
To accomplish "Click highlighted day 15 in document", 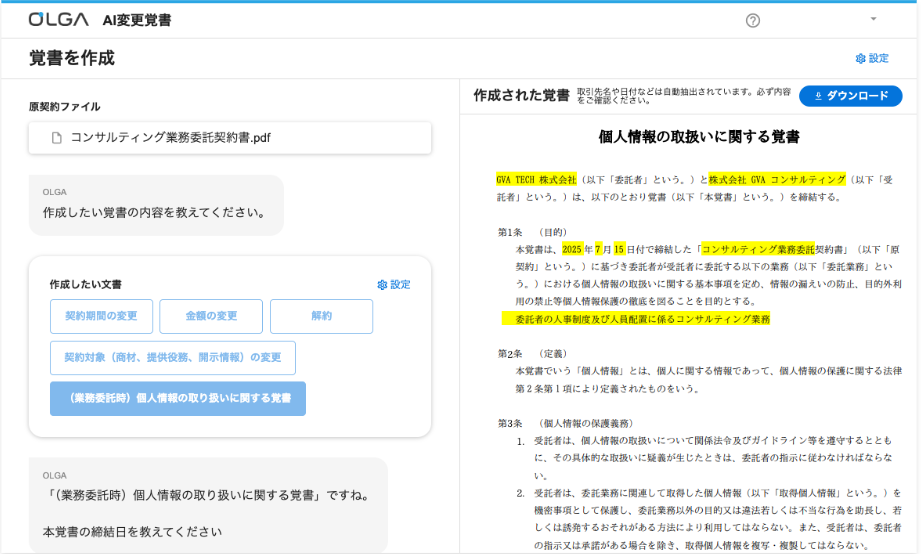I will pos(619,249).
